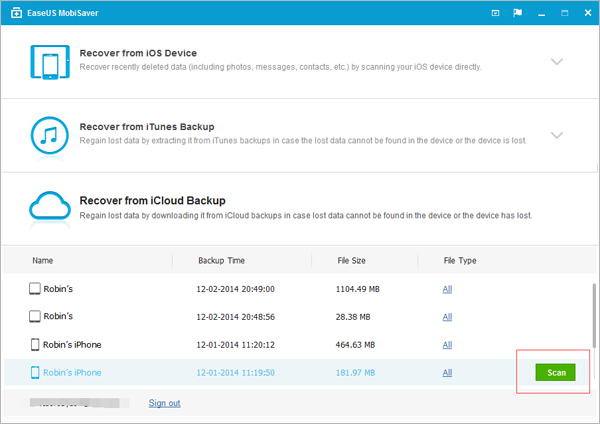Sort backups by the Name column header
The height and width of the screenshot is (424, 600).
pos(42,260)
